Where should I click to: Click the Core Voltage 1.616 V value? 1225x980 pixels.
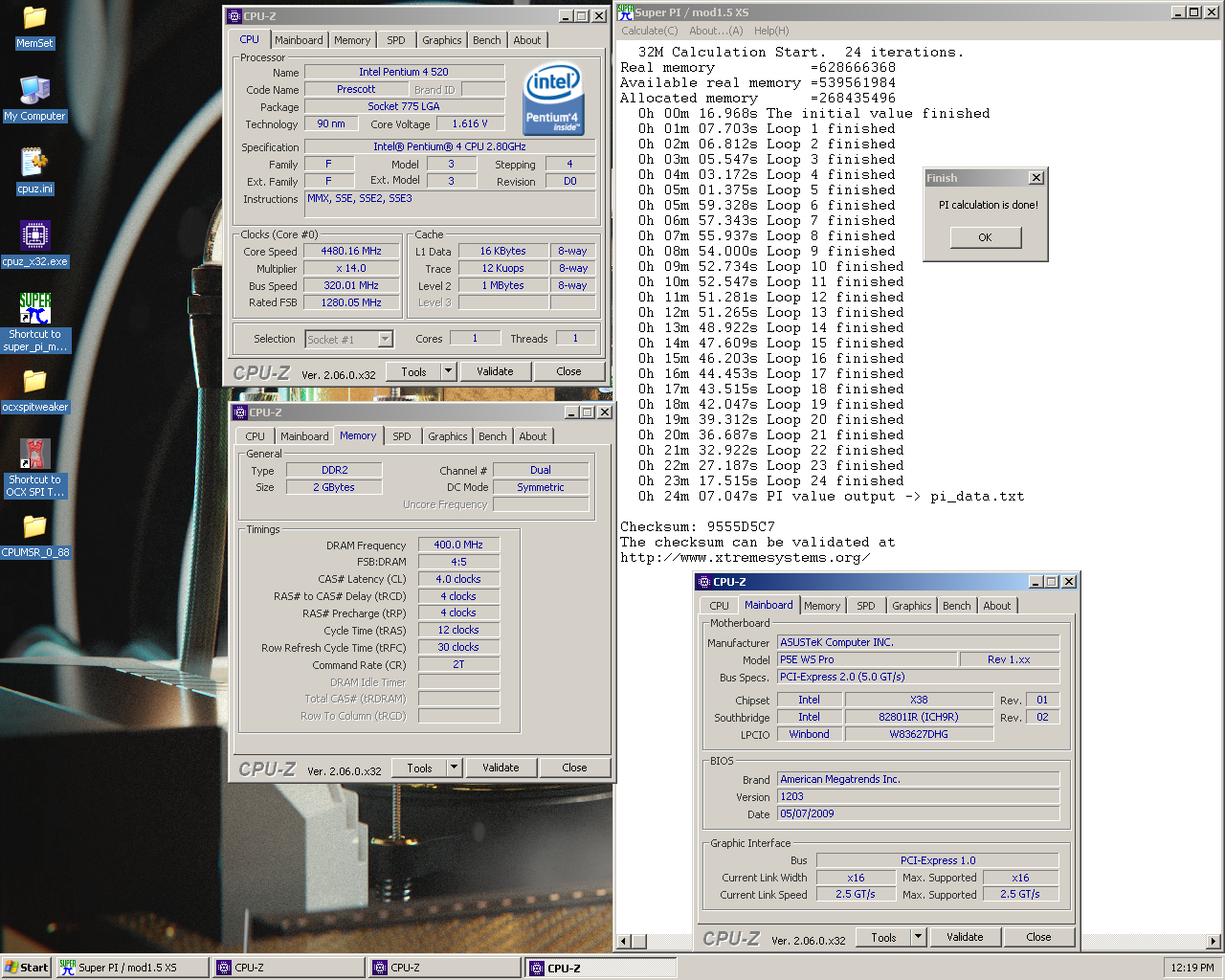point(469,123)
